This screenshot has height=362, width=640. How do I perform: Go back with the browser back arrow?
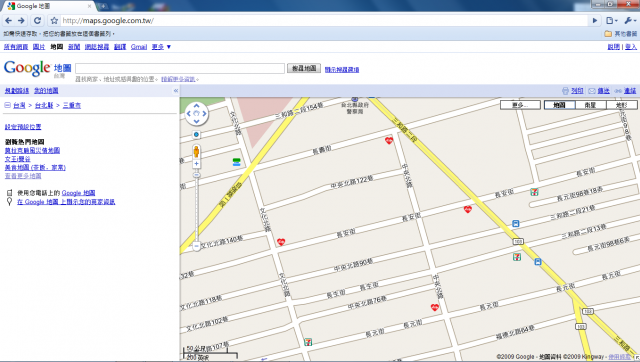coord(8,20)
